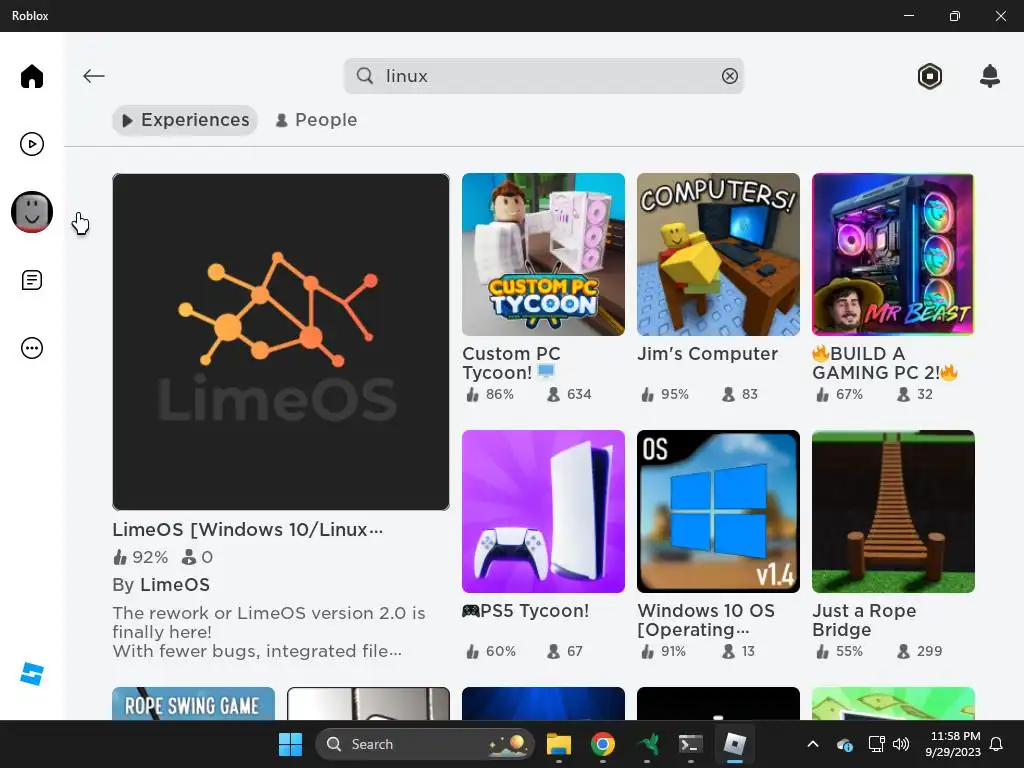Open the Rope Swing Game thumbnail
The width and height of the screenshot is (1024, 768).
tap(193, 703)
